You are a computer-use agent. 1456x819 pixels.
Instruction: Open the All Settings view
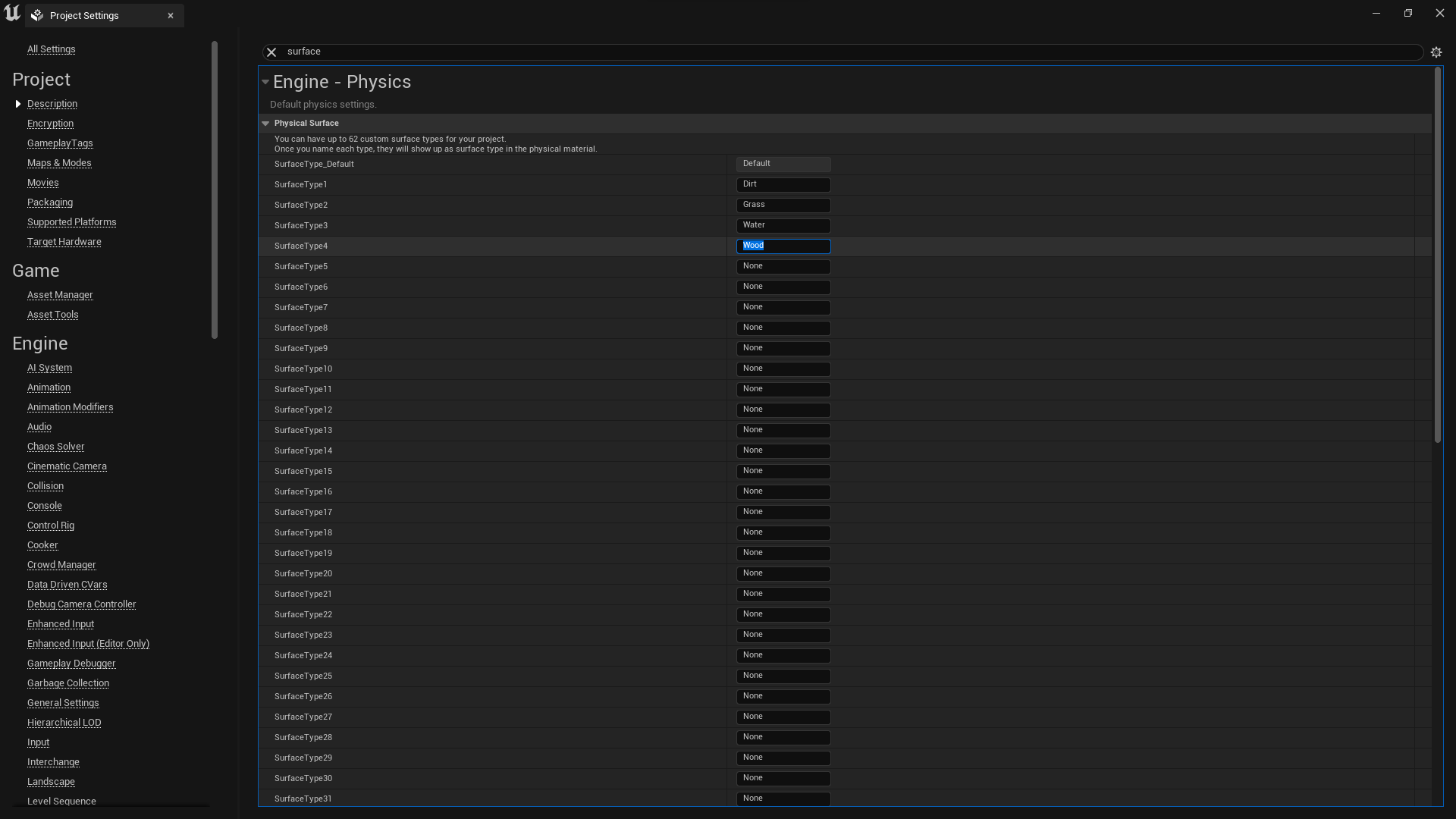point(51,49)
